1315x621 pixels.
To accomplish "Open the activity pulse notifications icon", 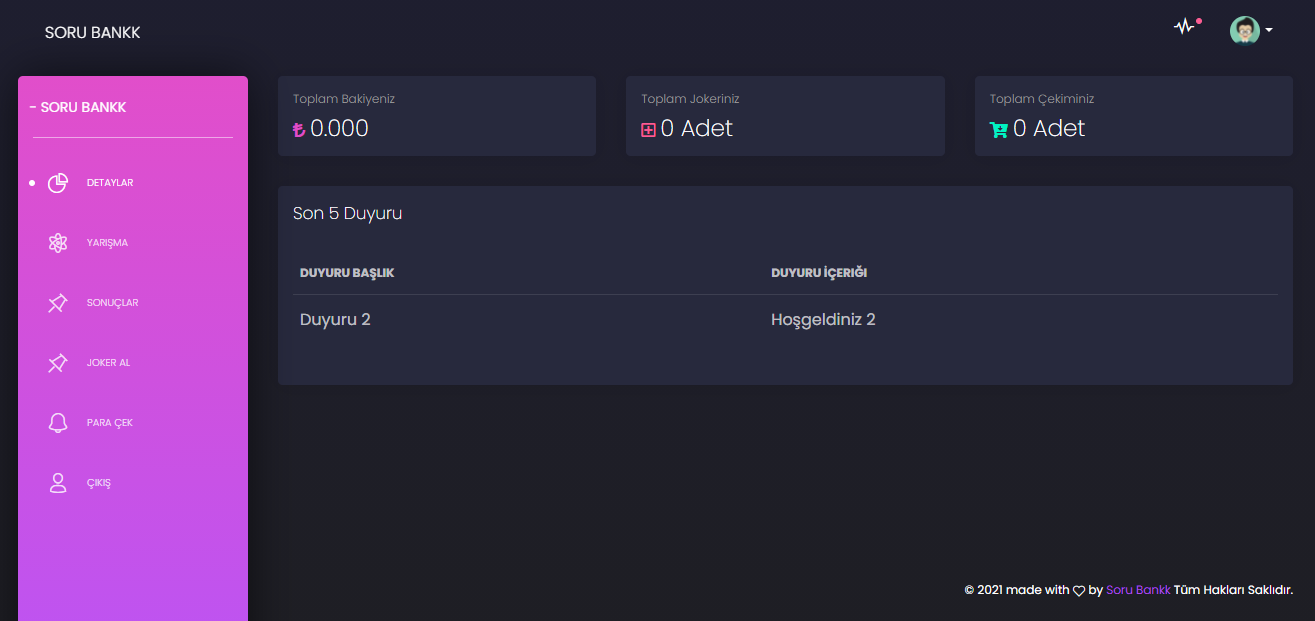I will coord(1185,27).
